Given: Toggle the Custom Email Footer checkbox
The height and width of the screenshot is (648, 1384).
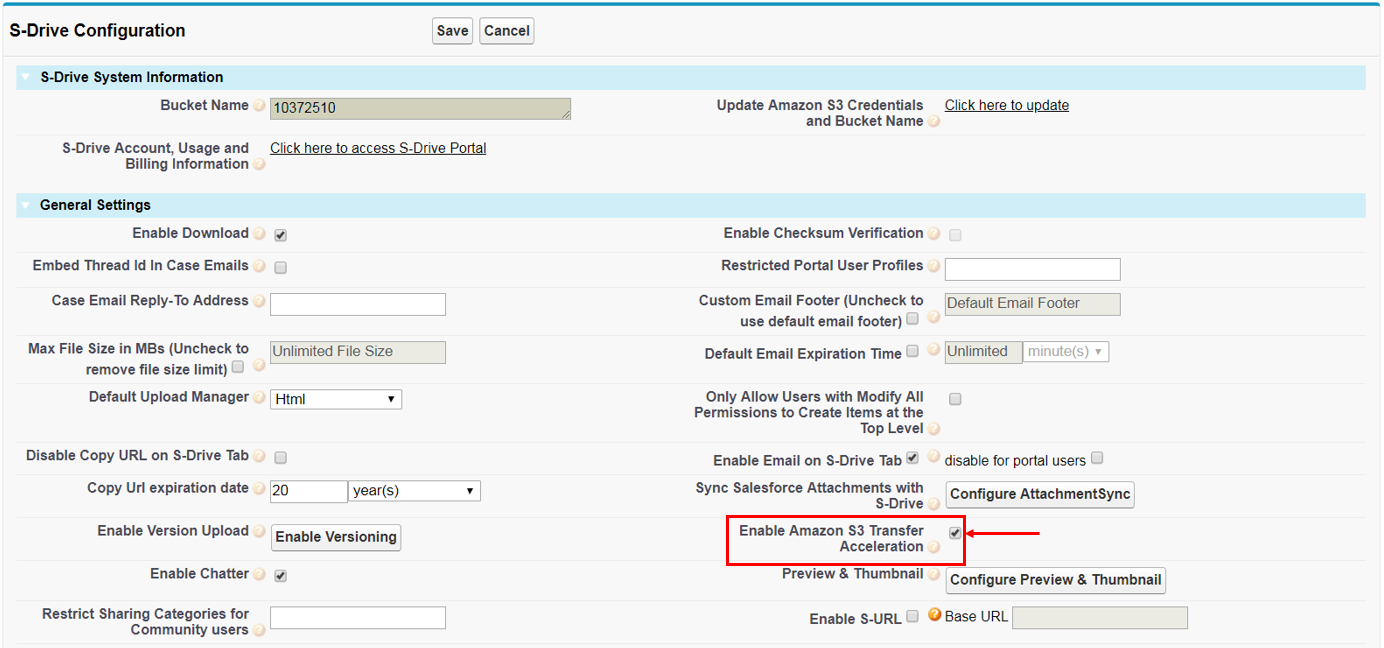Looking at the screenshot, I should (x=912, y=319).
